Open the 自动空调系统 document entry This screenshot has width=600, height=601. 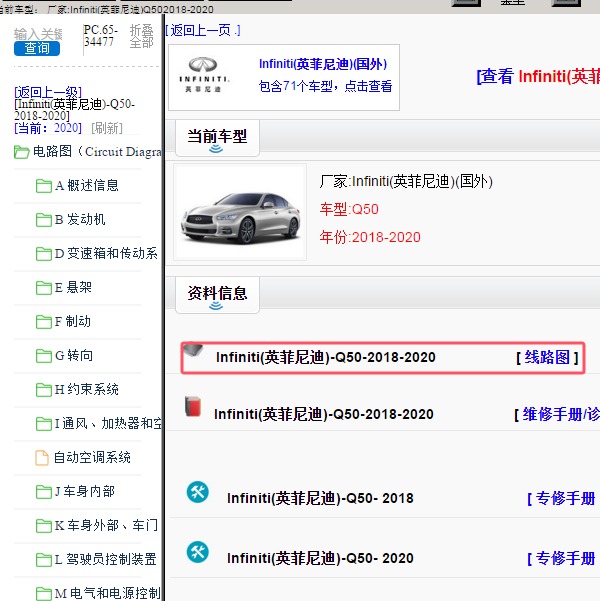click(92, 457)
